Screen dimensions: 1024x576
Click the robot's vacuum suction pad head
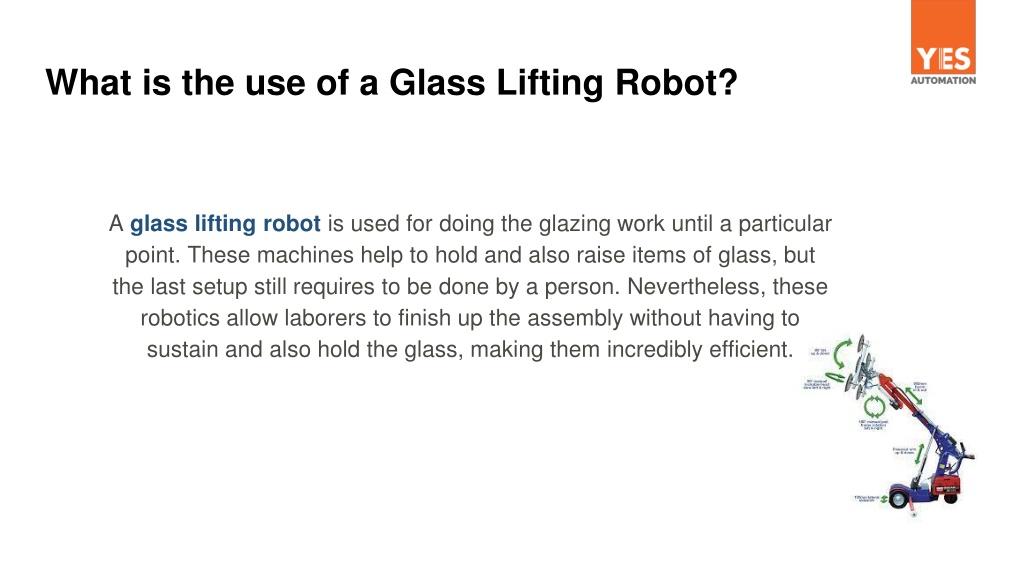click(x=861, y=369)
